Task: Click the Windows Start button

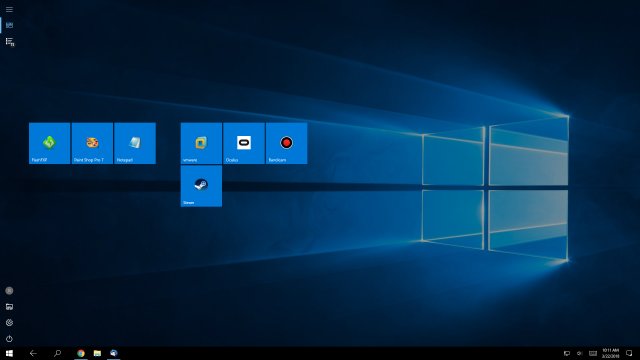Action: click(x=9, y=353)
